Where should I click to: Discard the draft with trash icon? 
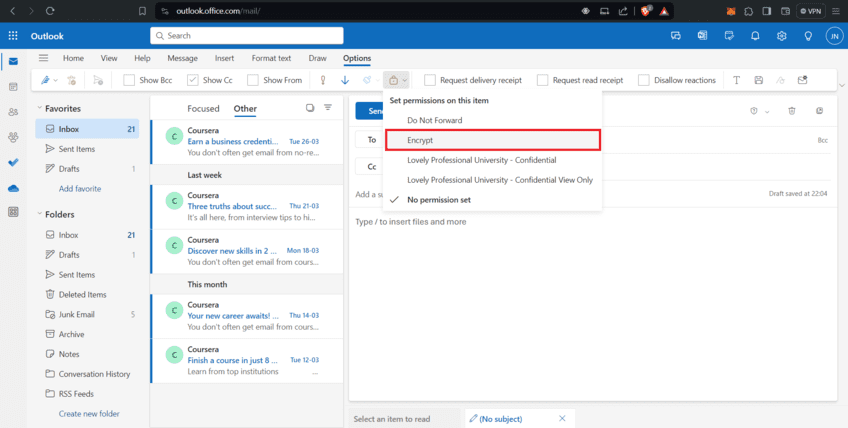pyautogui.click(x=792, y=111)
